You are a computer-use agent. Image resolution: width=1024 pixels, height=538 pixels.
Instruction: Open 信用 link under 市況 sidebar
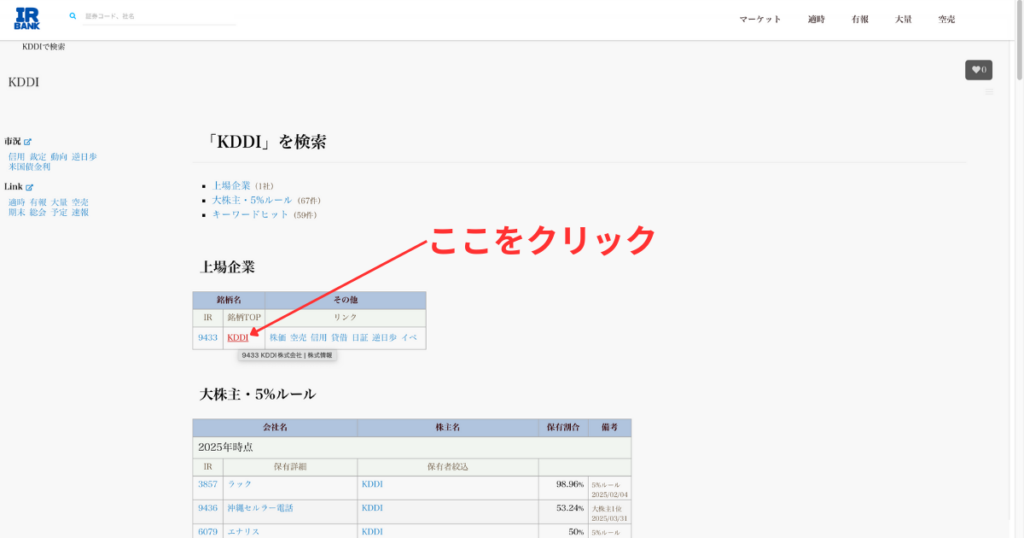pyautogui.click(x=16, y=157)
